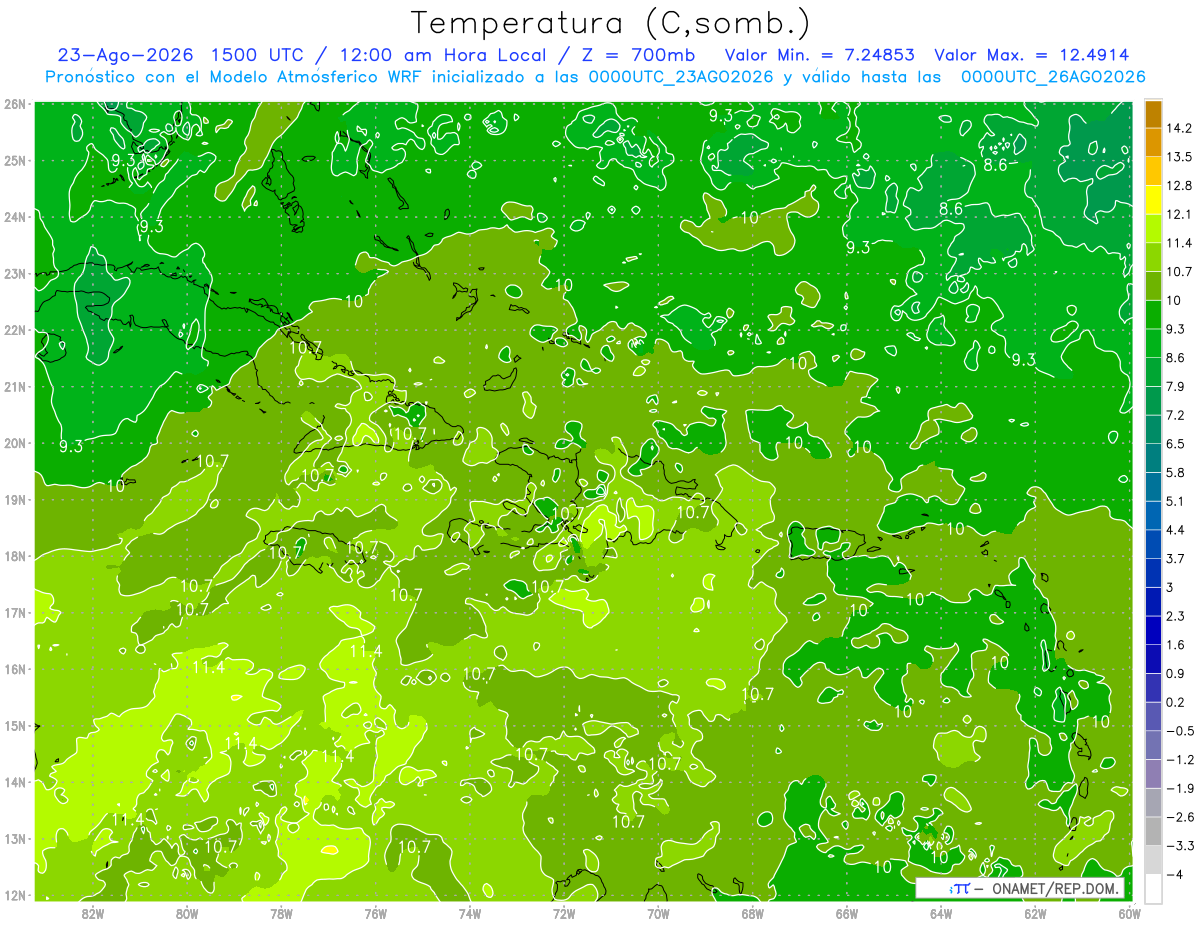Image resolution: width=1200 pixels, height=927 pixels.
Task: Click the colorbar scale label '5.1'
Action: [x=1175, y=501]
